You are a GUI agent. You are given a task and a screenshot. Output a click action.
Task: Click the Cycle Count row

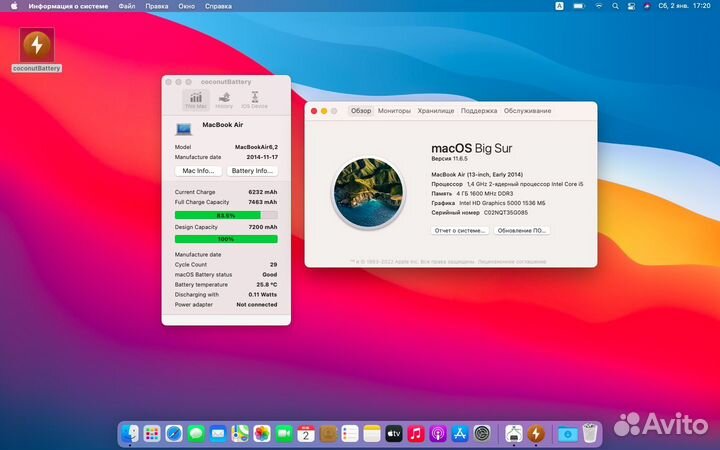tap(226, 264)
